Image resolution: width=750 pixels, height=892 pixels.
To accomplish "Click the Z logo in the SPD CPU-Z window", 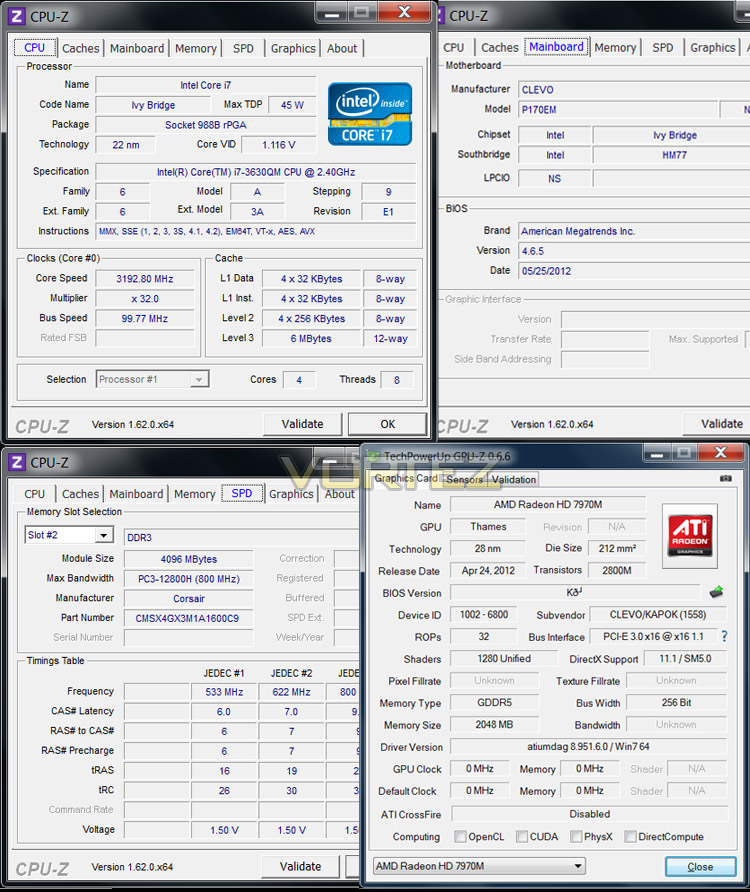I will [x=17, y=462].
